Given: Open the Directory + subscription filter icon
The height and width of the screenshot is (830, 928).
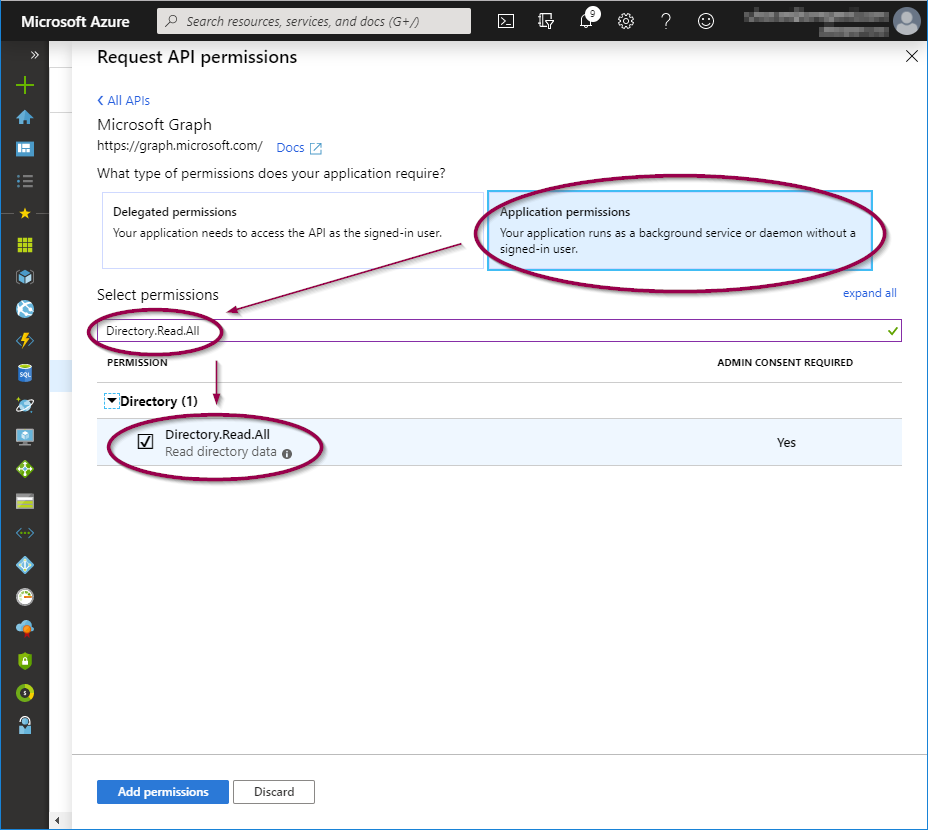Looking at the screenshot, I should point(546,21).
